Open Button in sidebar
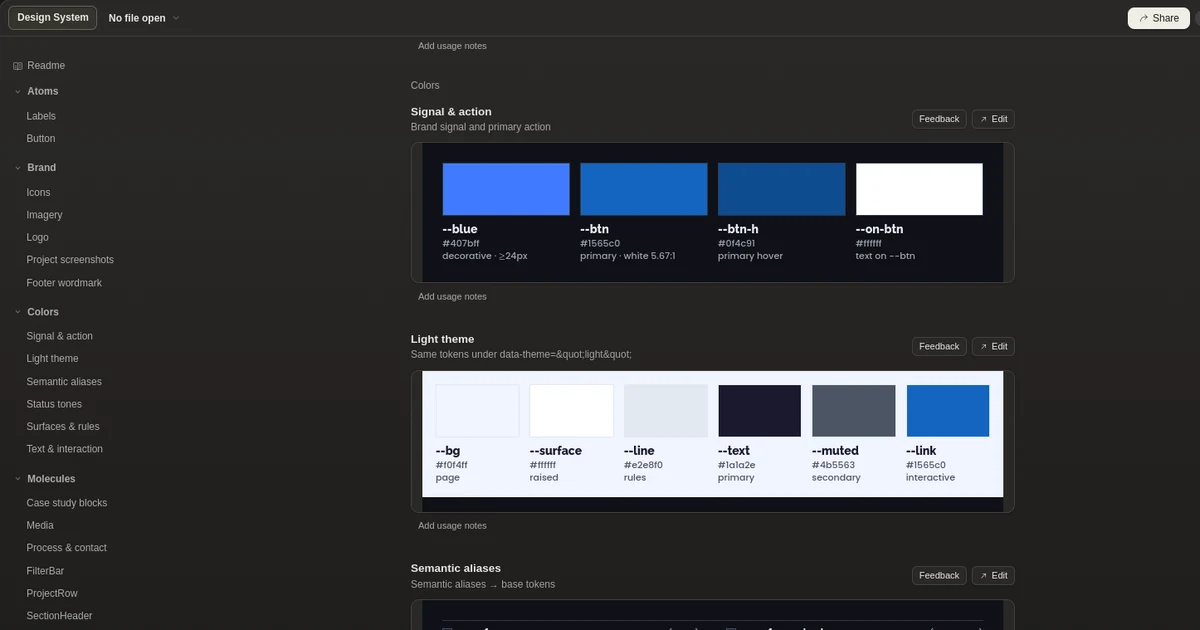This screenshot has height=630, width=1200. pyautogui.click(x=41, y=139)
